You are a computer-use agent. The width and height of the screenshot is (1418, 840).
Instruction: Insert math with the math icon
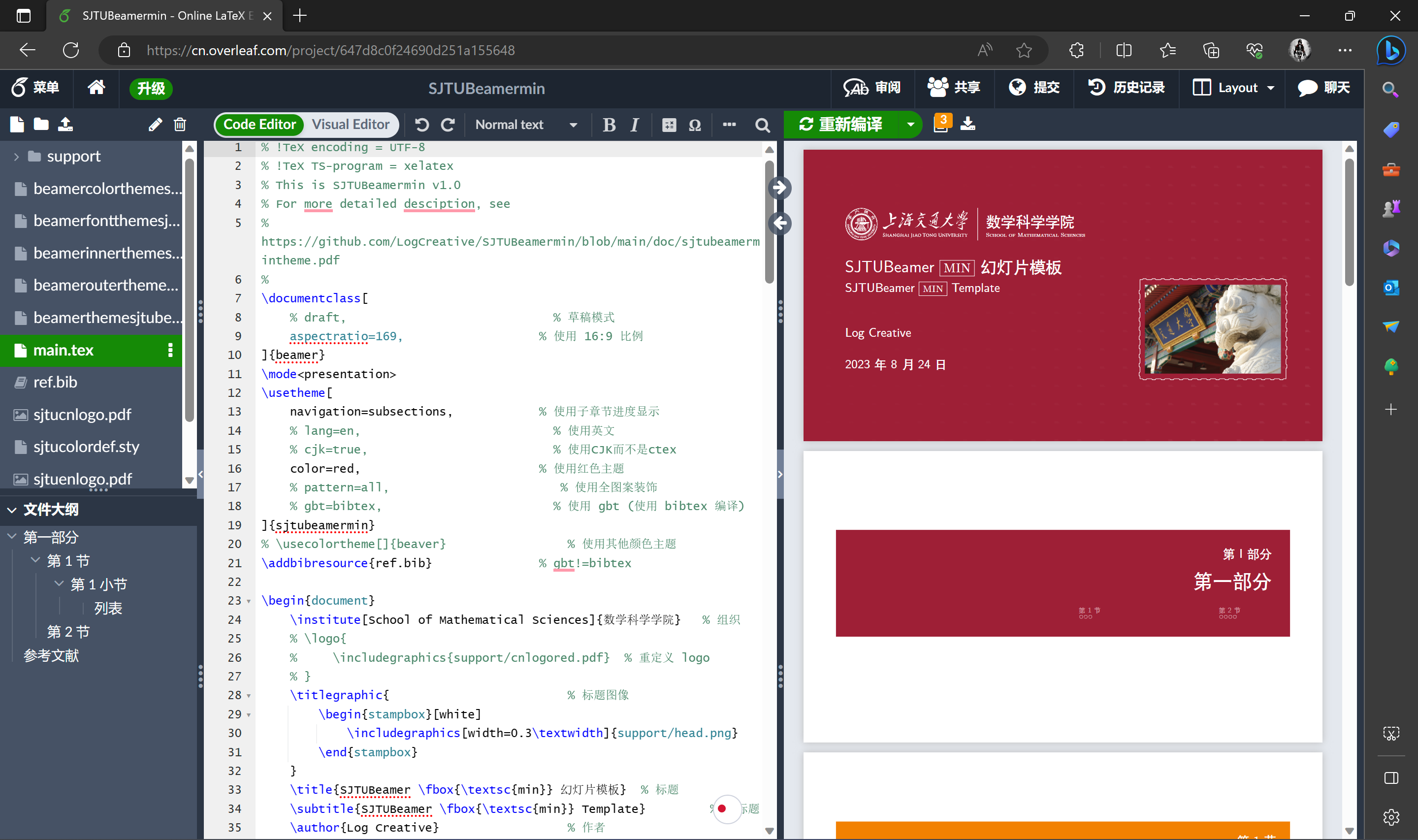point(668,125)
